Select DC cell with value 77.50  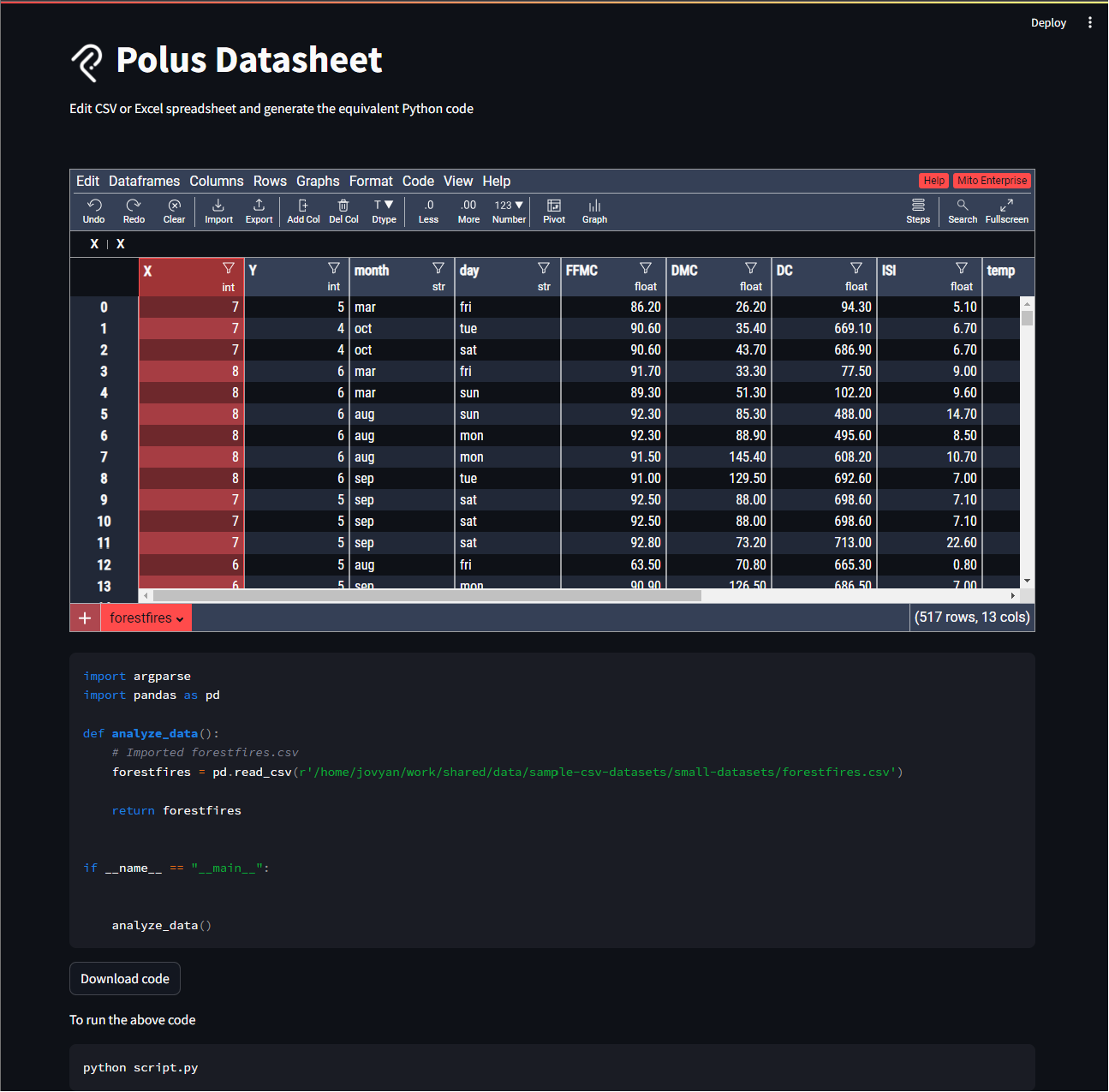(x=825, y=372)
